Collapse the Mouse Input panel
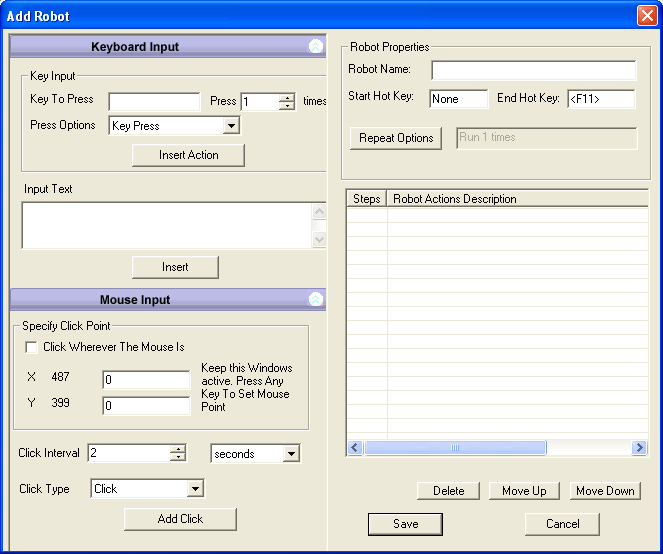 click(315, 299)
